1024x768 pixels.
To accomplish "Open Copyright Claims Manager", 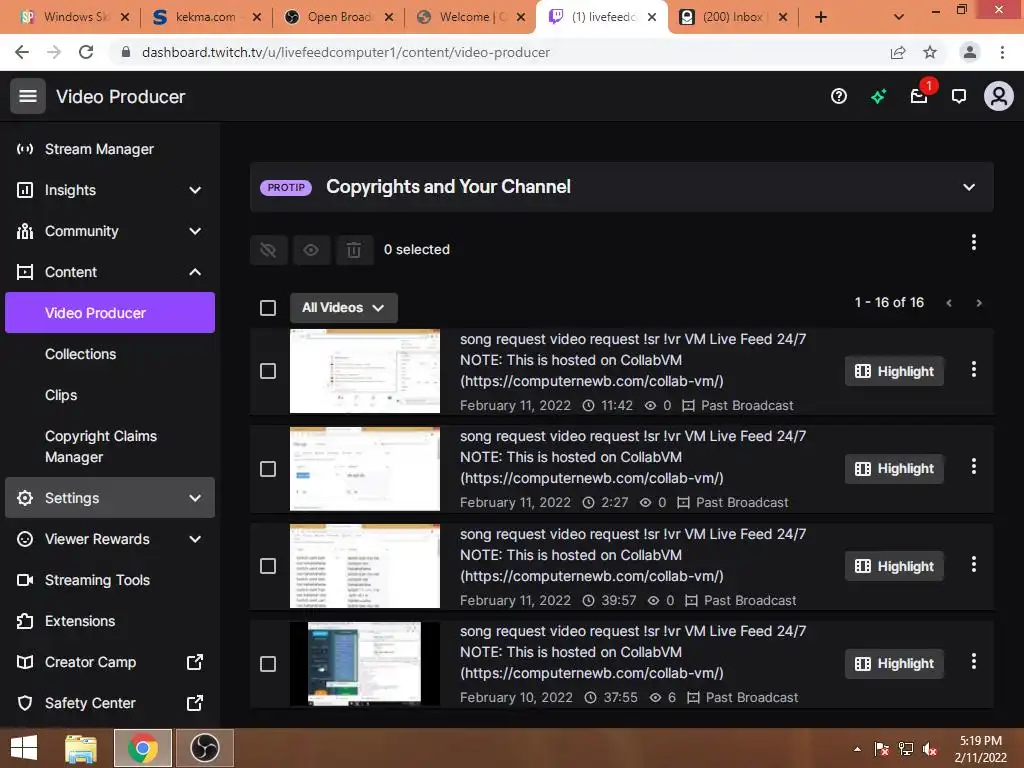I will (x=101, y=447).
